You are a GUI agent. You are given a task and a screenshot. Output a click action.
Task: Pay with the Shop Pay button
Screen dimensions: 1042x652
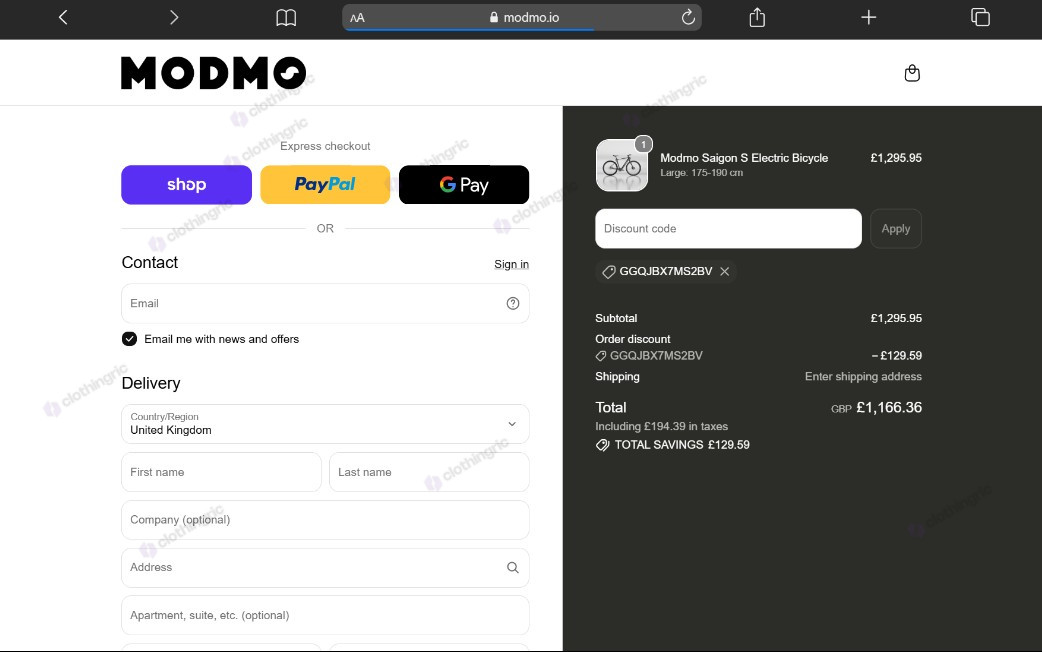tap(186, 185)
